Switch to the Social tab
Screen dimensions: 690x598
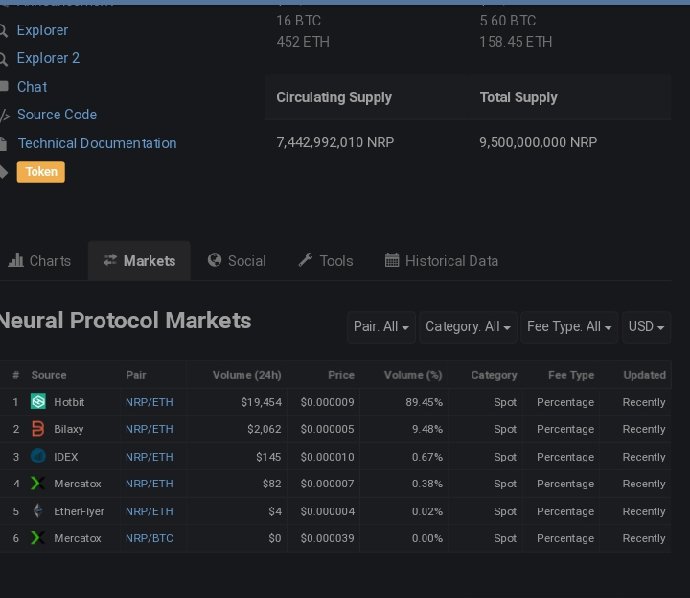click(x=237, y=261)
